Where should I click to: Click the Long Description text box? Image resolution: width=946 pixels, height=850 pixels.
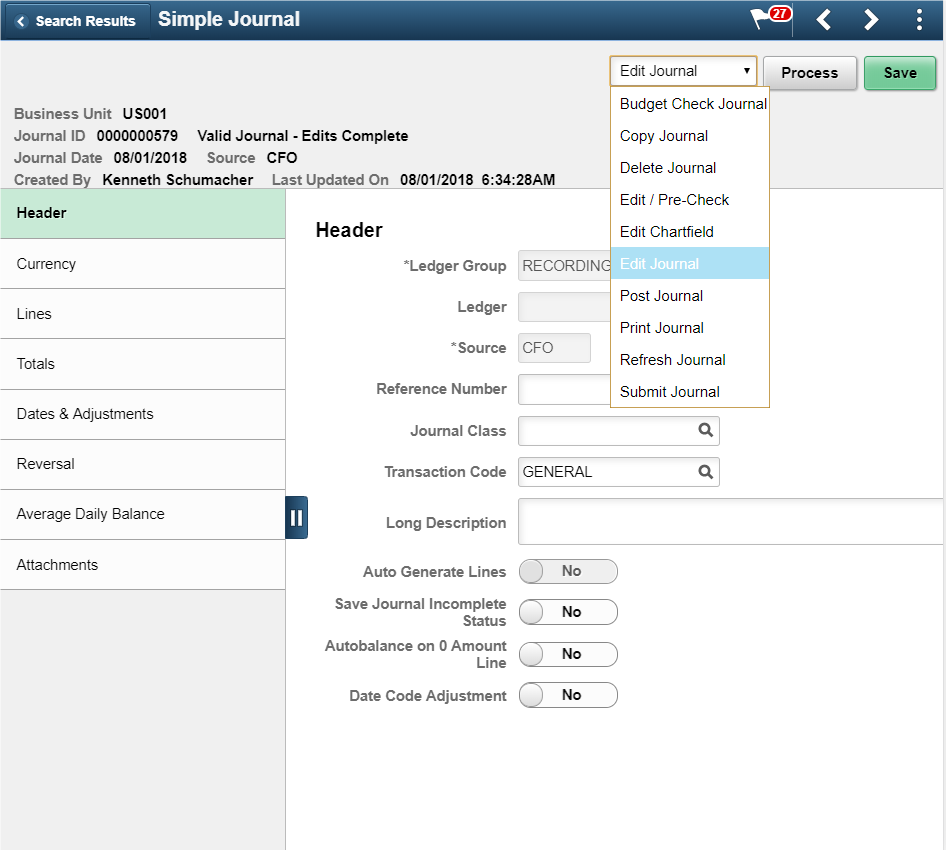coord(730,522)
